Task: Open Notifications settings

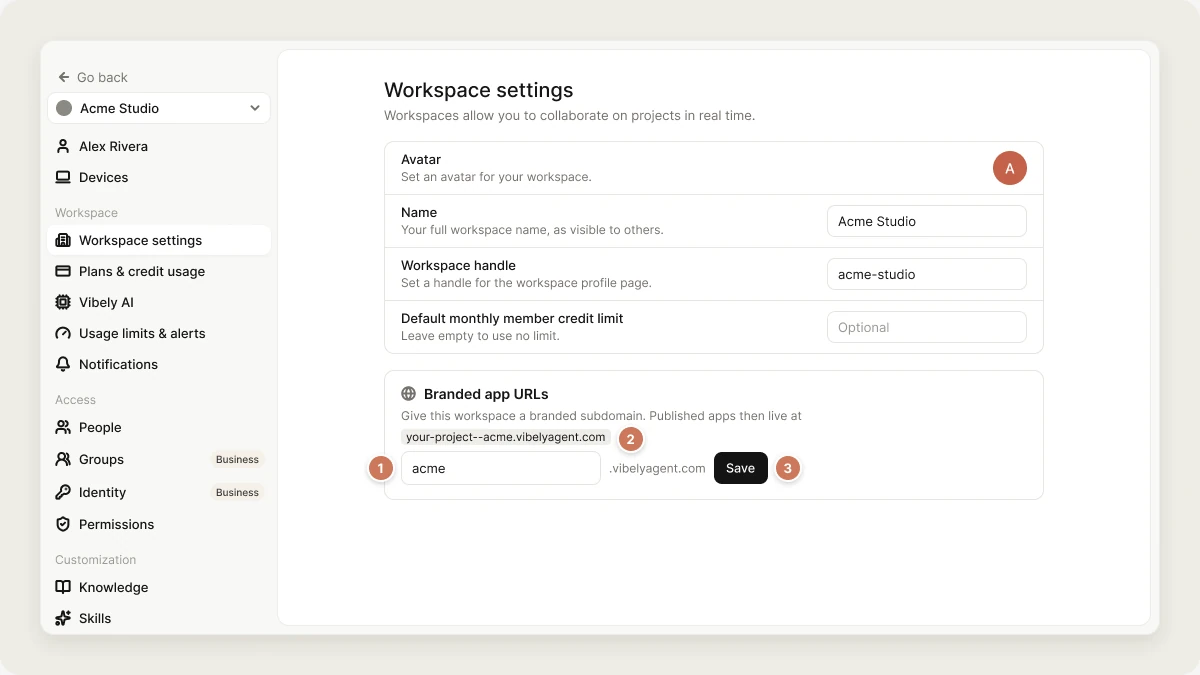Action: click(159, 364)
